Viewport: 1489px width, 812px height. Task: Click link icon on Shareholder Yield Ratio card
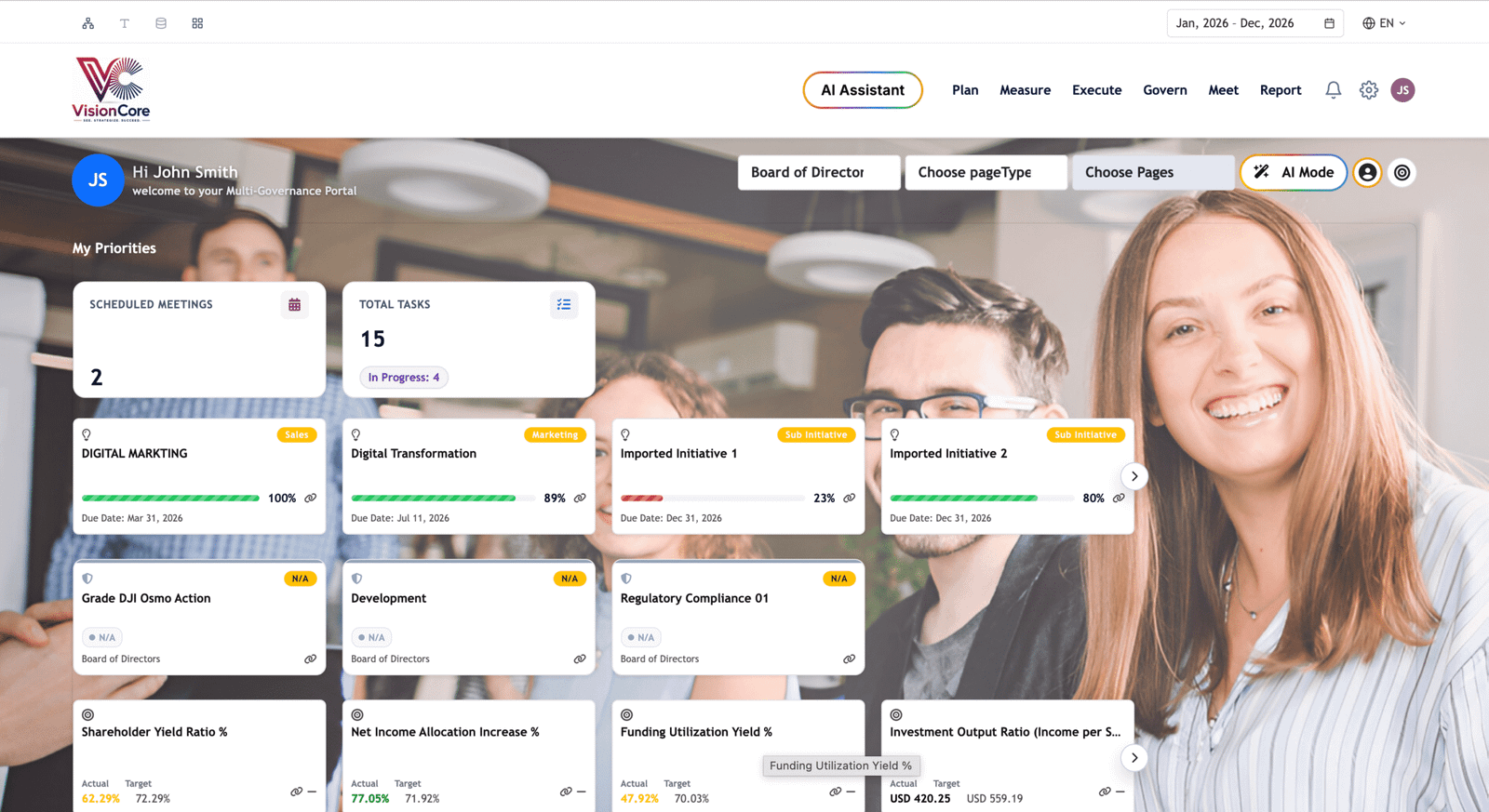point(296,792)
